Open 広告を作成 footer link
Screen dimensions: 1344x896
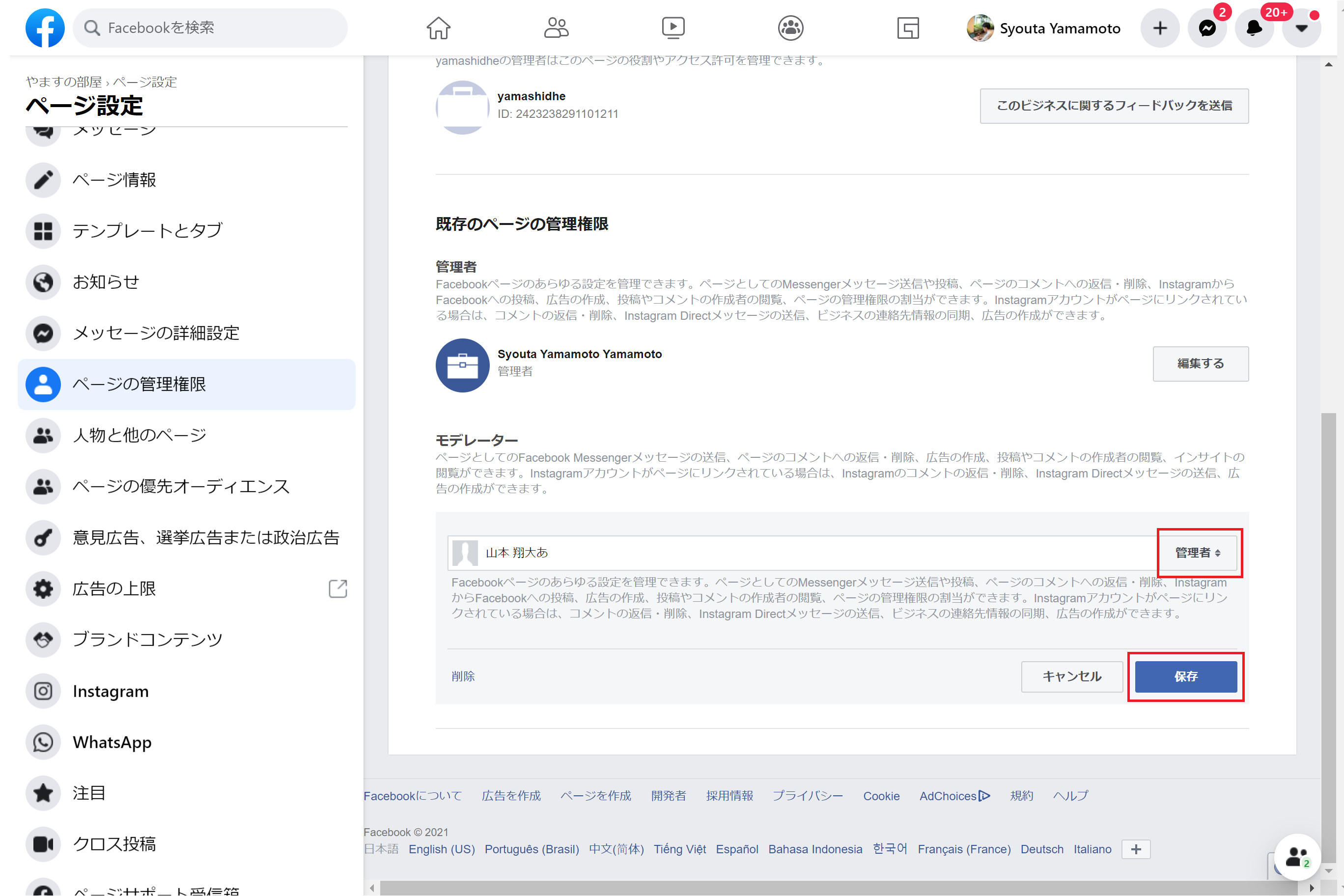click(x=511, y=796)
